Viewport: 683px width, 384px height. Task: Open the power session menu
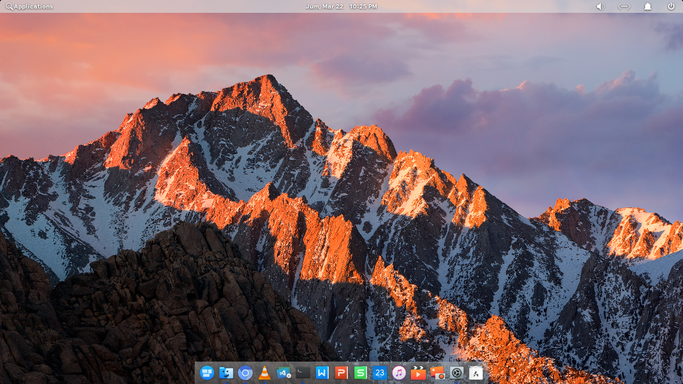coord(671,7)
